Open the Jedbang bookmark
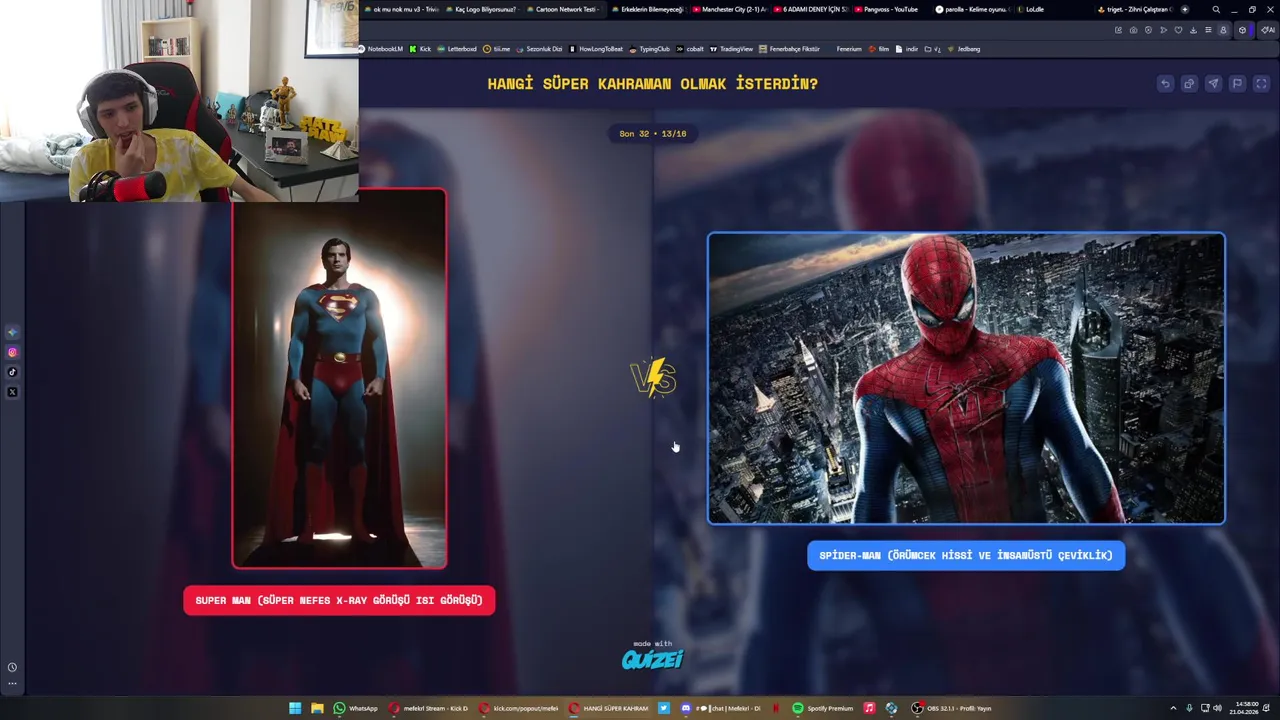1280x720 pixels. pyautogui.click(x=963, y=49)
